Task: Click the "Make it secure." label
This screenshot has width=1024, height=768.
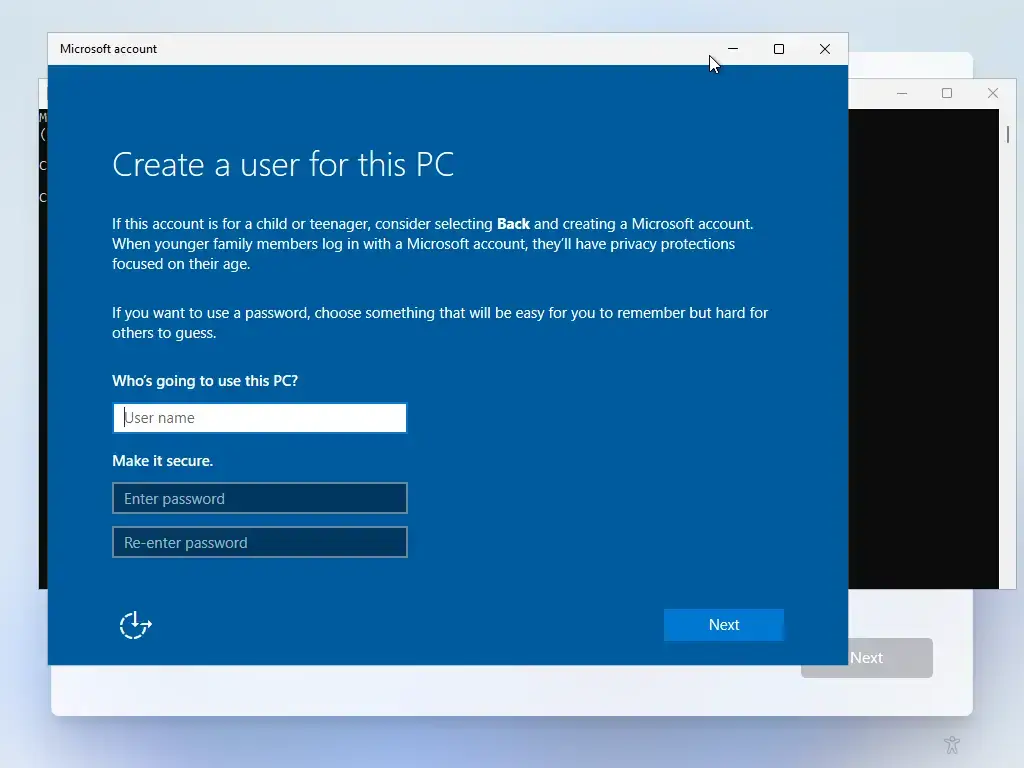Action: [x=162, y=461]
